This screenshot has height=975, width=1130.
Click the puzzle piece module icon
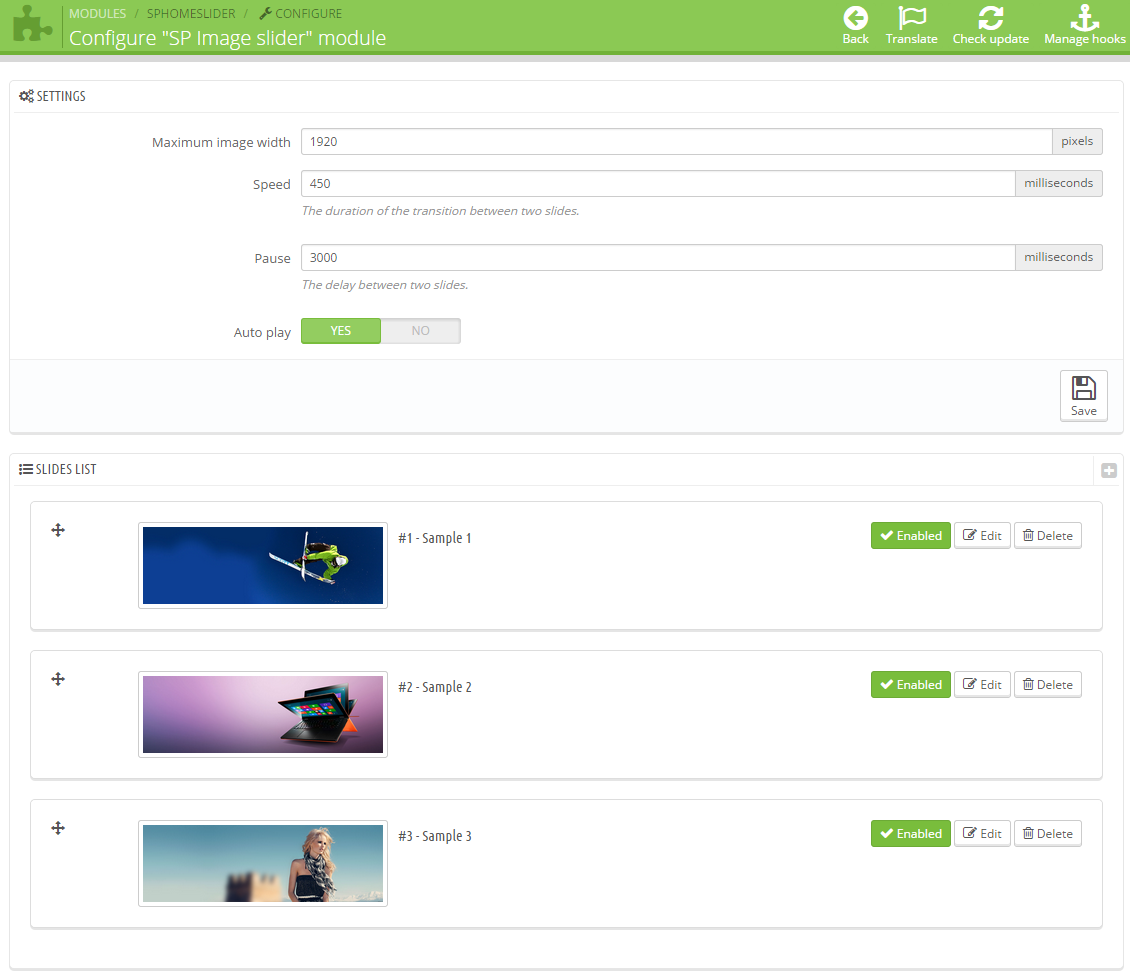pos(32,25)
